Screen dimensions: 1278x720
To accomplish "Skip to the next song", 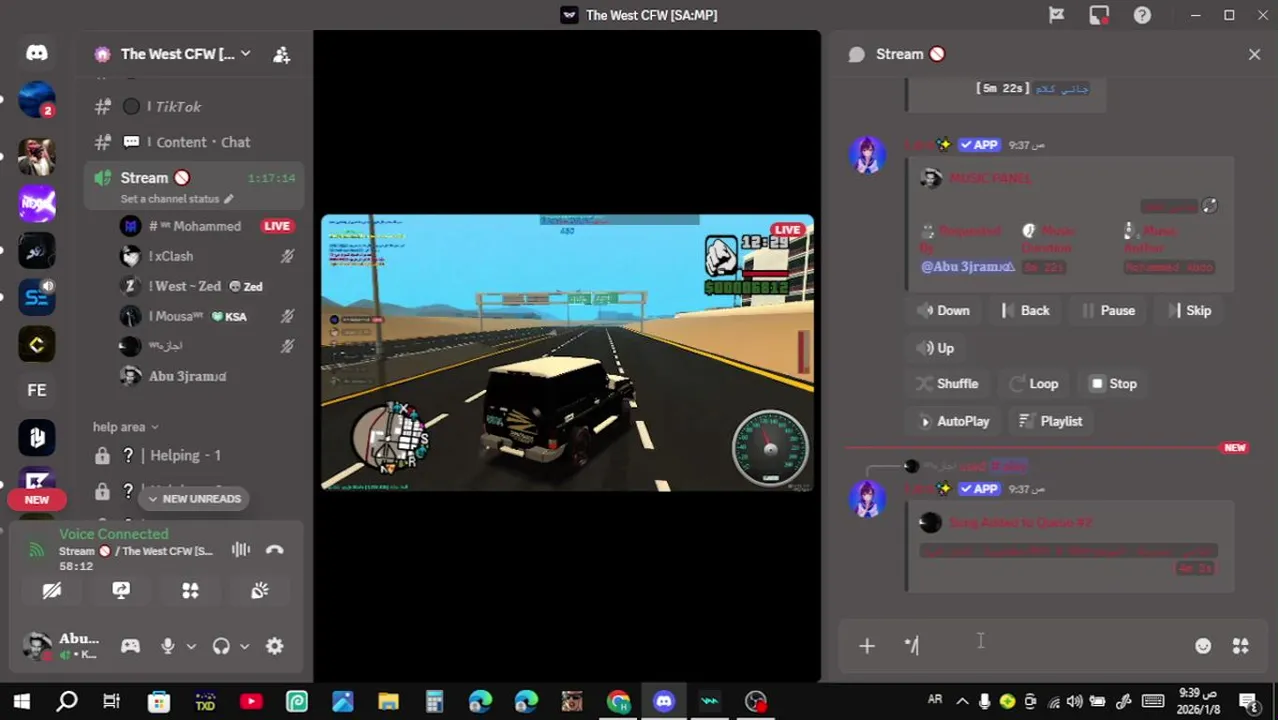I will click(1189, 311).
